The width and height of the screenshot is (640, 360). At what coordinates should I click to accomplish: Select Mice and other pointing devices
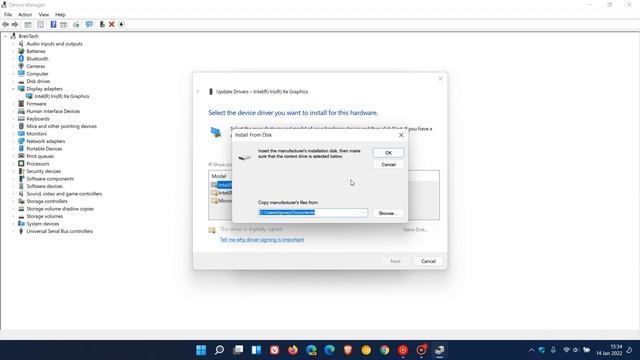click(62, 127)
